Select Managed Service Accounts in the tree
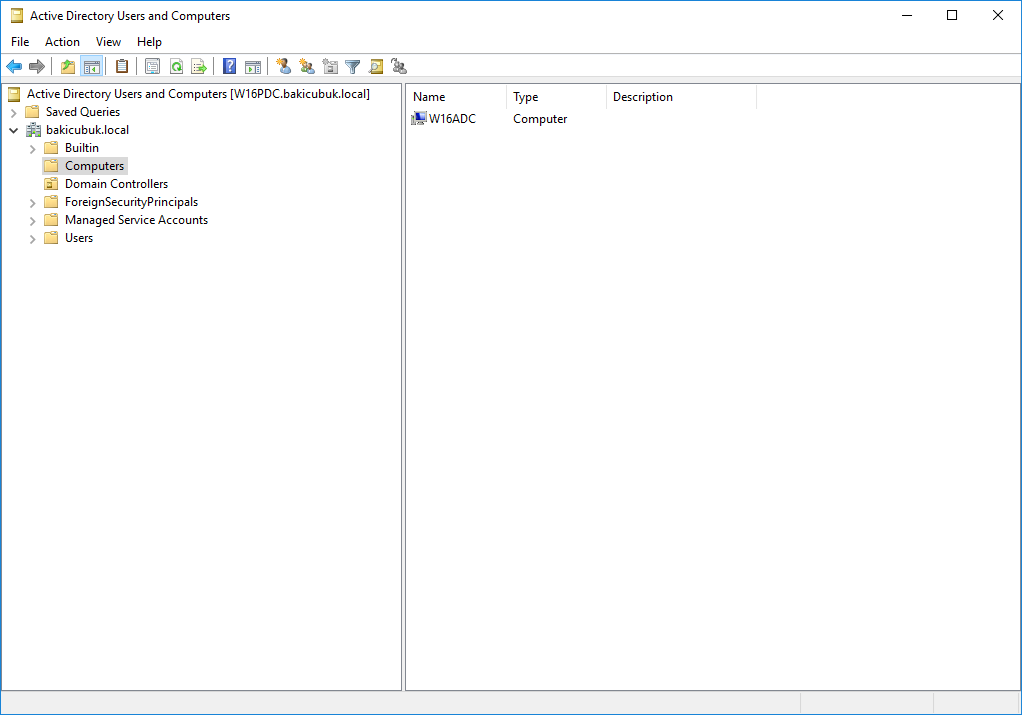 [136, 220]
